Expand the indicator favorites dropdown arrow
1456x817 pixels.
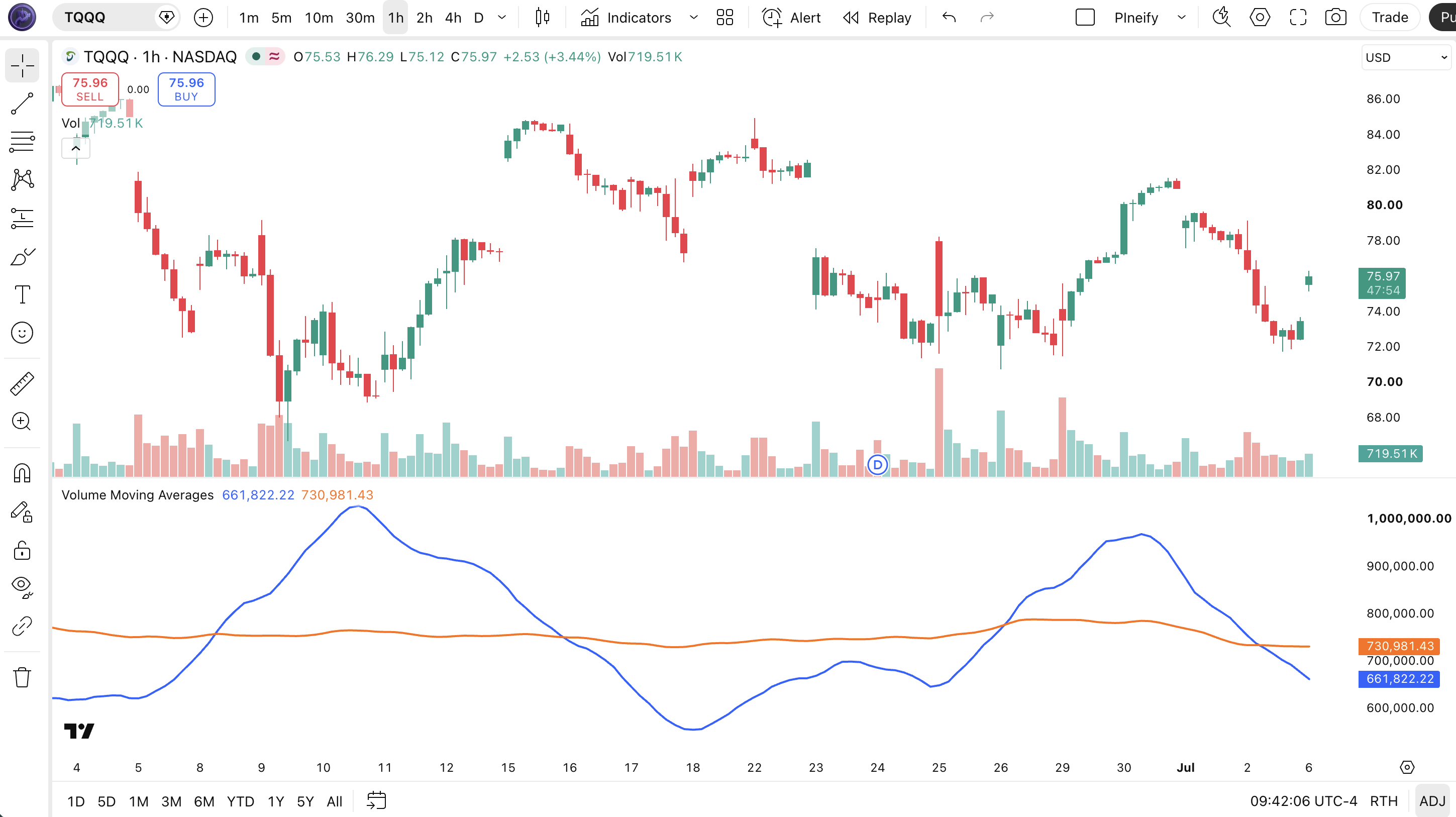693,18
